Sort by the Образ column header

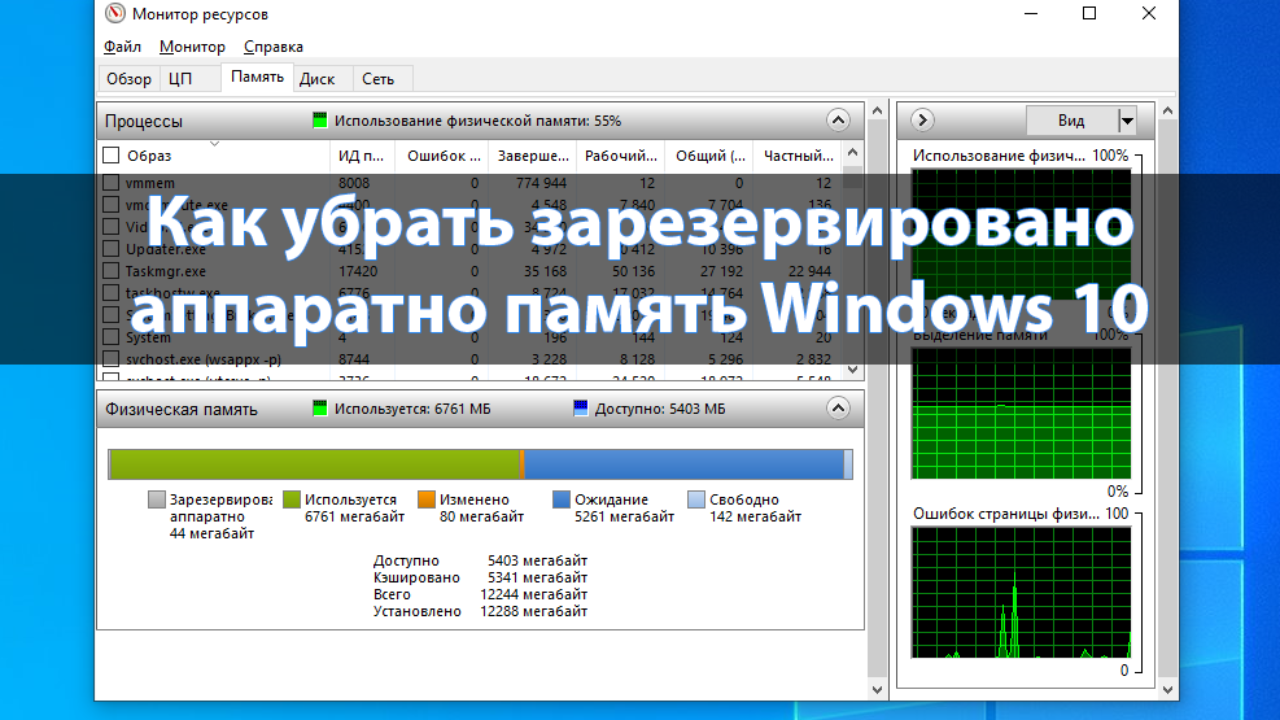[214, 155]
